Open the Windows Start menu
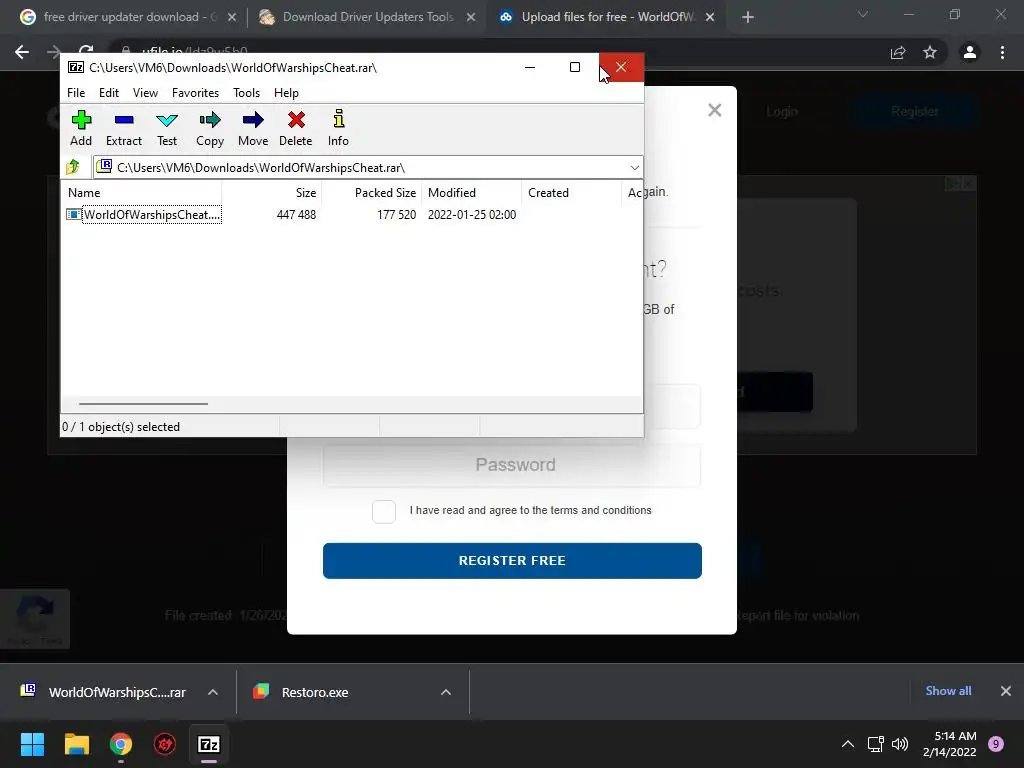The image size is (1024, 768). tap(32, 744)
